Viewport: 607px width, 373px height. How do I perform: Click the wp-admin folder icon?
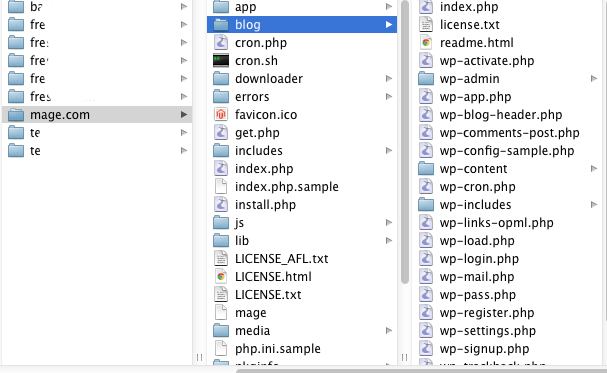[x=426, y=79]
